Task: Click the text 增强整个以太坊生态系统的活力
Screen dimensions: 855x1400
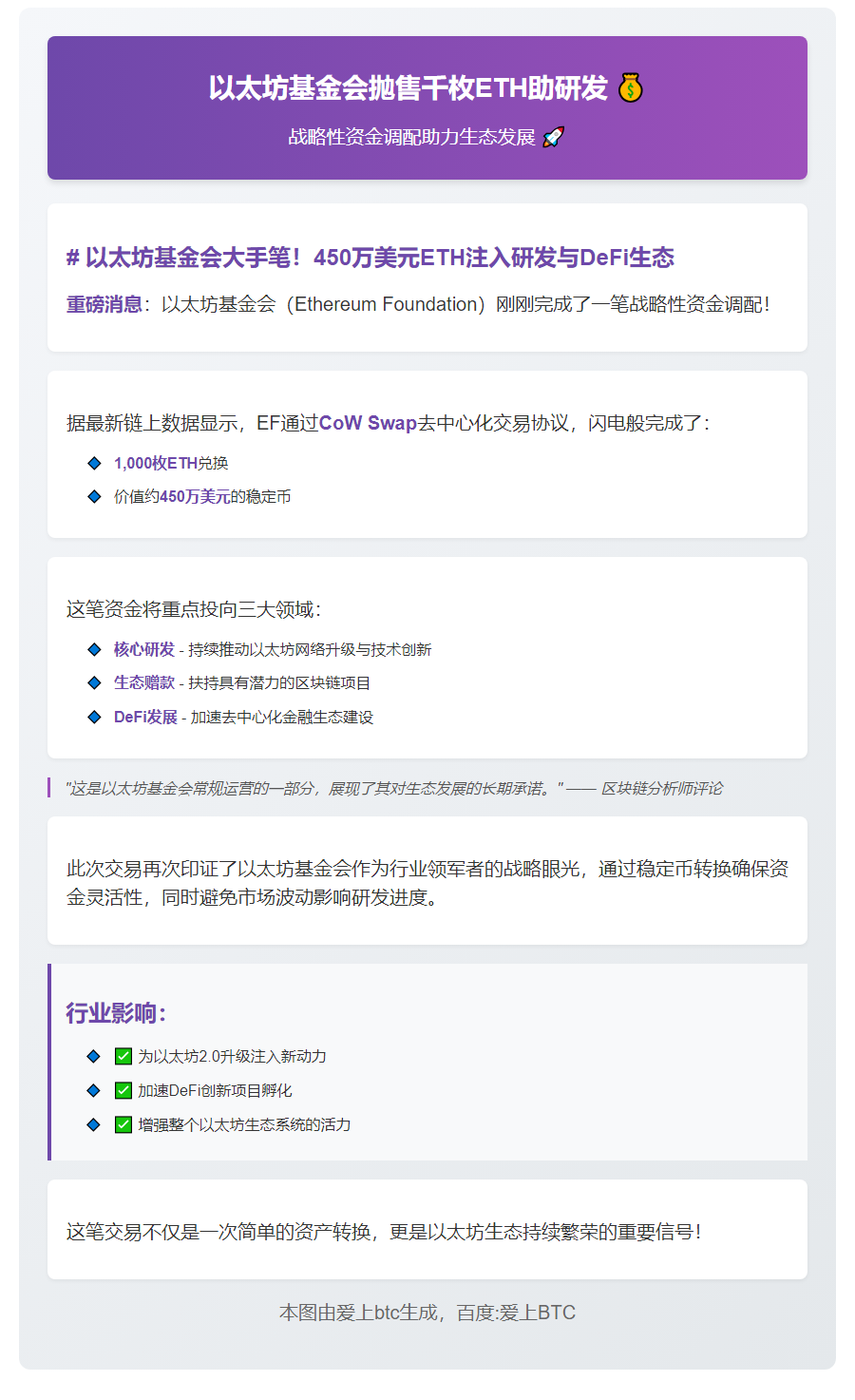Action: tap(244, 1124)
